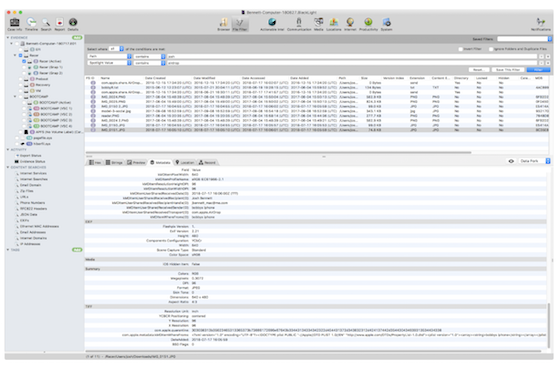Viewport: 560px width, 368px height.
Task: Remove the Spotlight Value condition with minus button
Action: 541,63
